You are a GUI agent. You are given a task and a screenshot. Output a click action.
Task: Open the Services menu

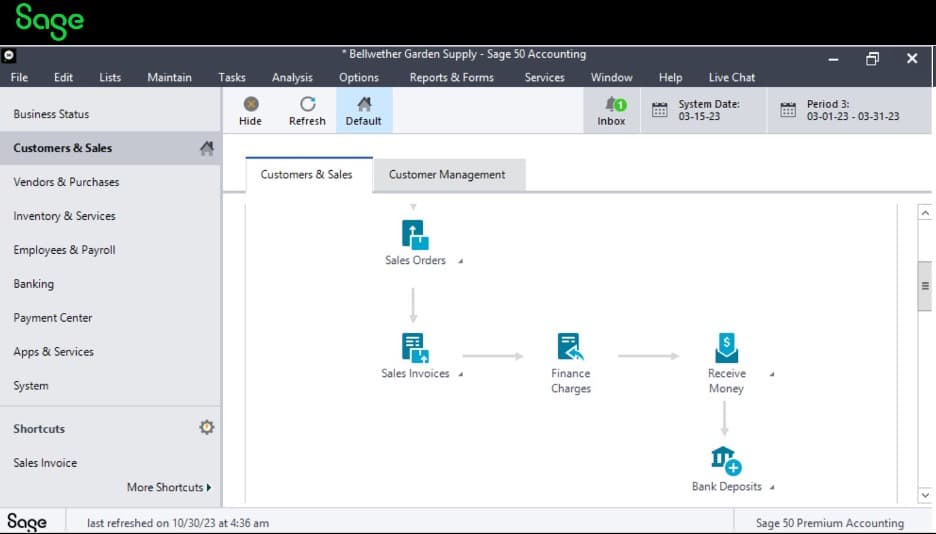pos(544,78)
